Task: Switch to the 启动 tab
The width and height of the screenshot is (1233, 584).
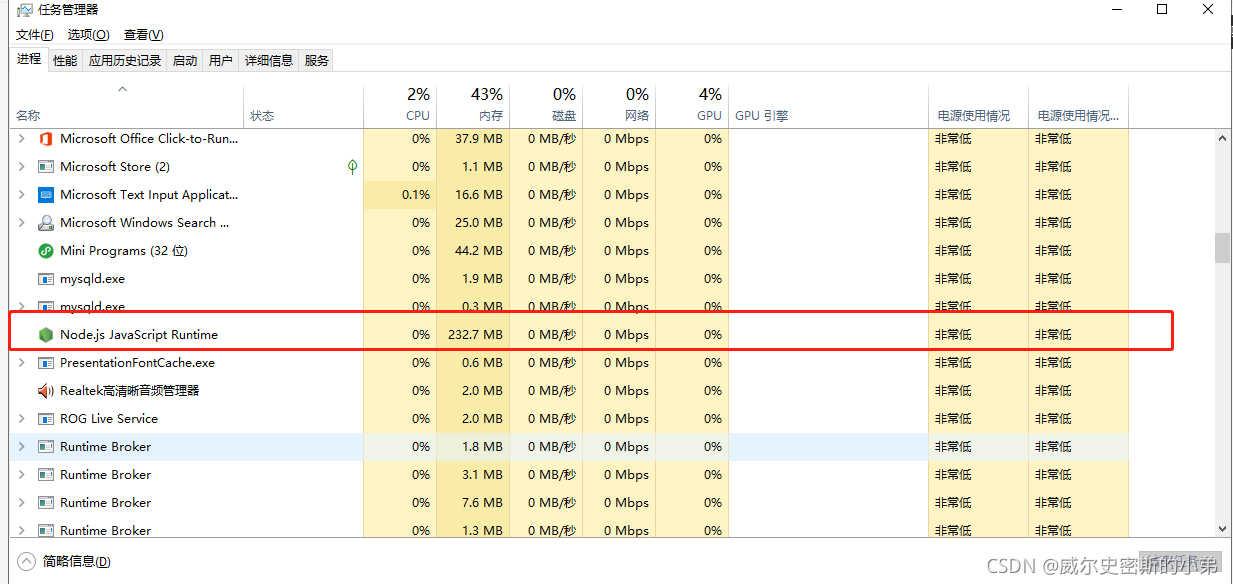Action: 185,60
